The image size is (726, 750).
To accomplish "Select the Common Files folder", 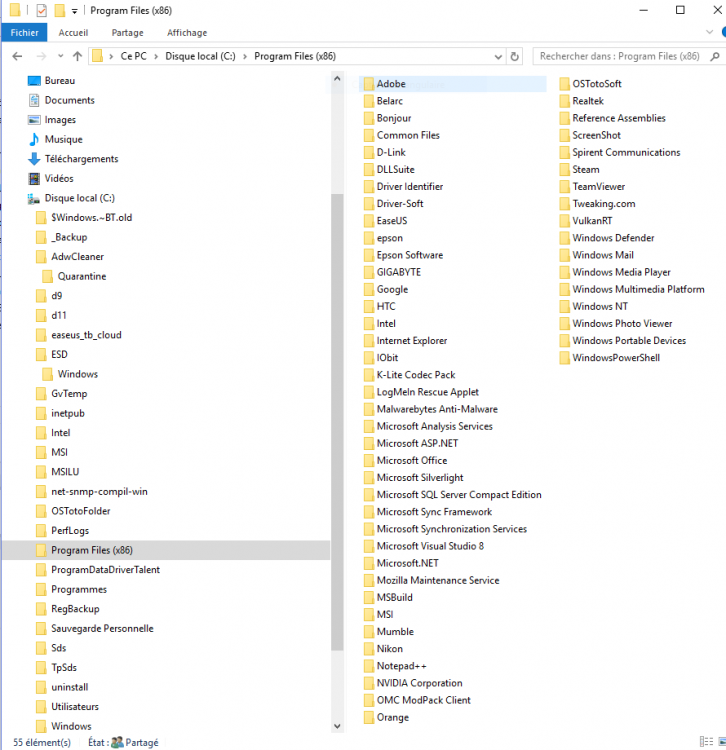I will tap(408, 135).
